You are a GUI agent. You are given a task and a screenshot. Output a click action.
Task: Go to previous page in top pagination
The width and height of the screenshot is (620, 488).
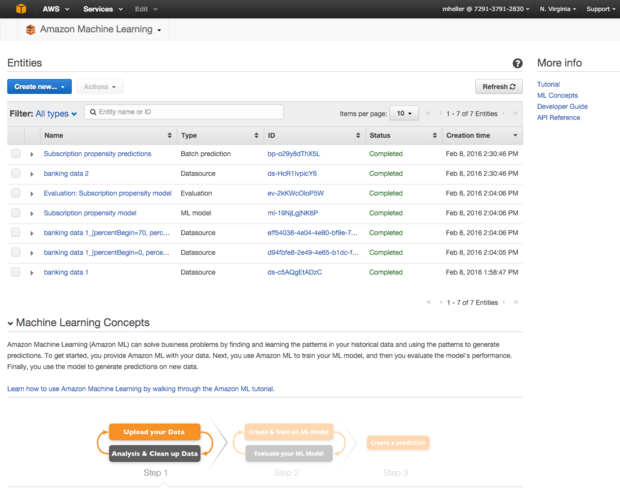tap(440, 113)
